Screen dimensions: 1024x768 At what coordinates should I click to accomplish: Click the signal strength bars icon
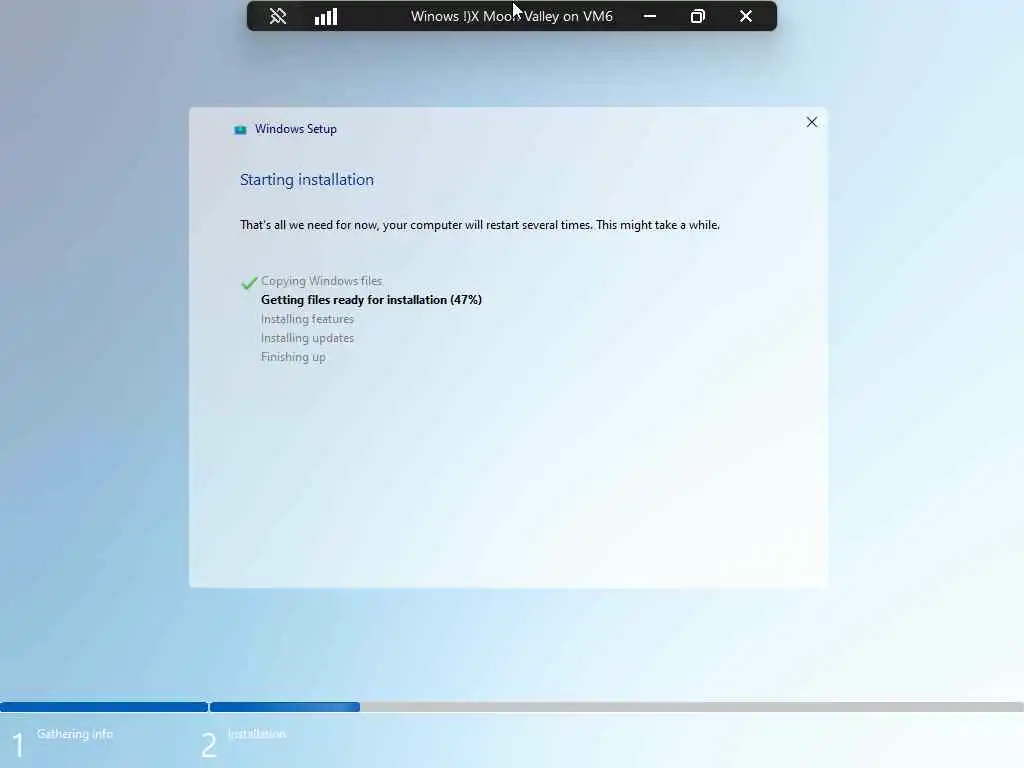coord(325,16)
